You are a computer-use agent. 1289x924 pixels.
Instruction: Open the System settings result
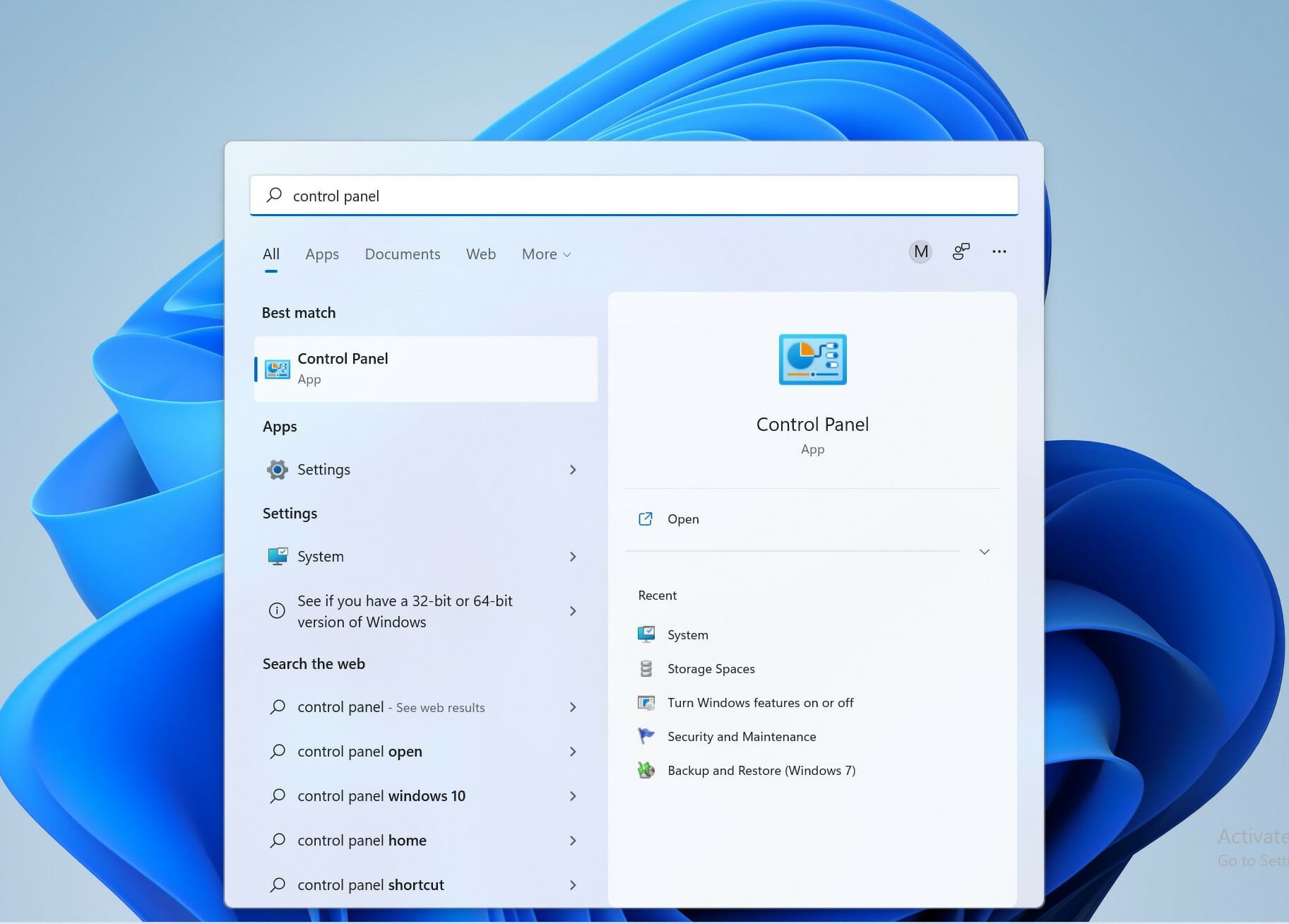(x=426, y=557)
